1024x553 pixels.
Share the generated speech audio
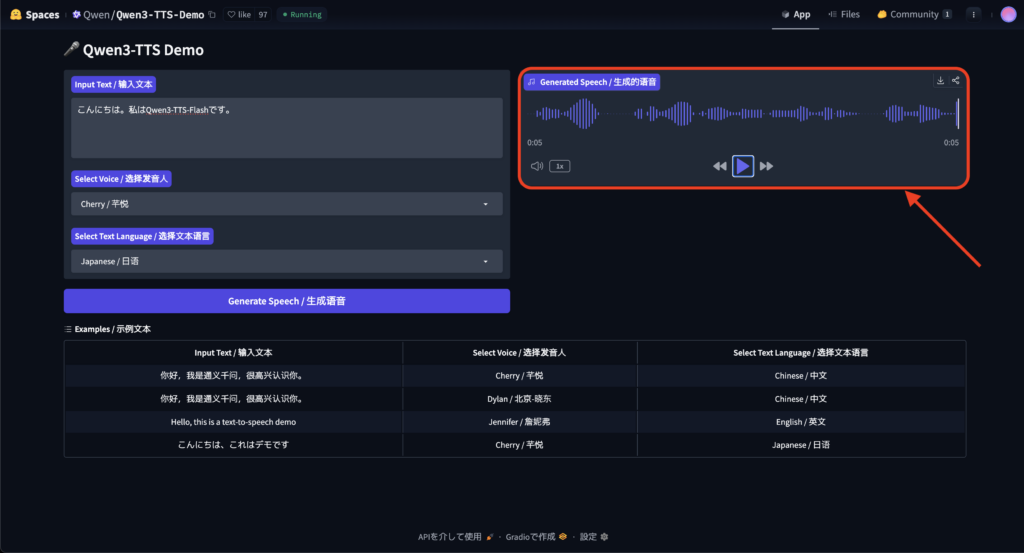955,81
